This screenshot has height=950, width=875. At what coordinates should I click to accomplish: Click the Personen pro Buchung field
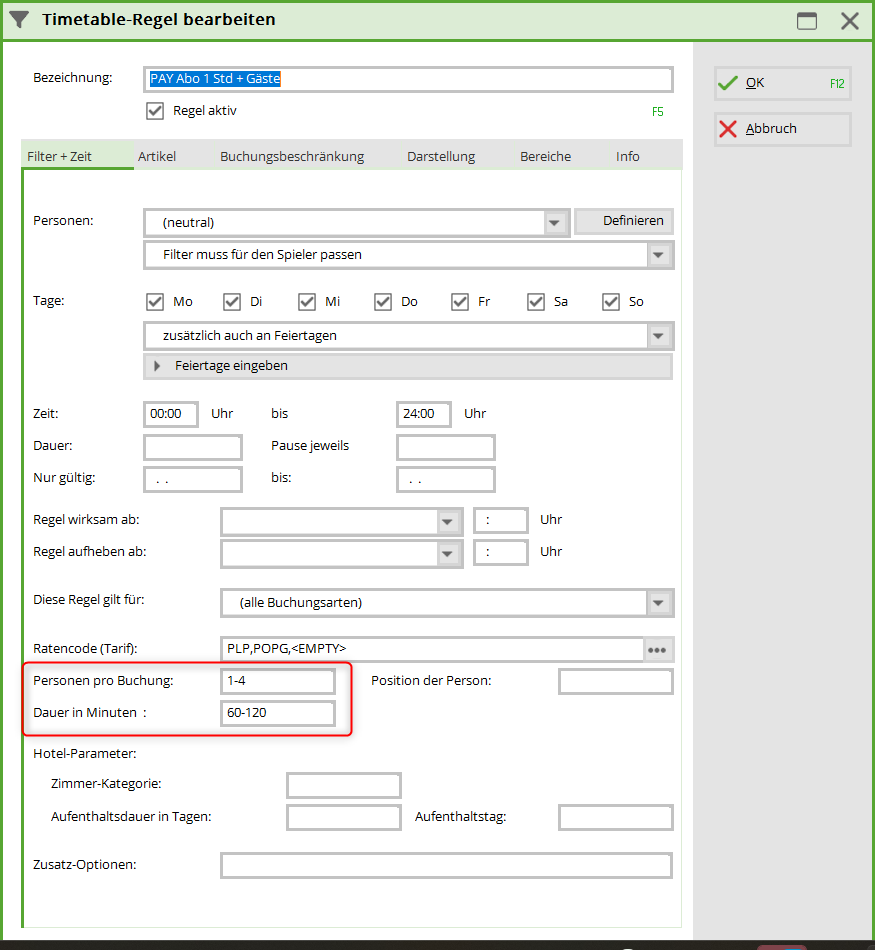[278, 681]
